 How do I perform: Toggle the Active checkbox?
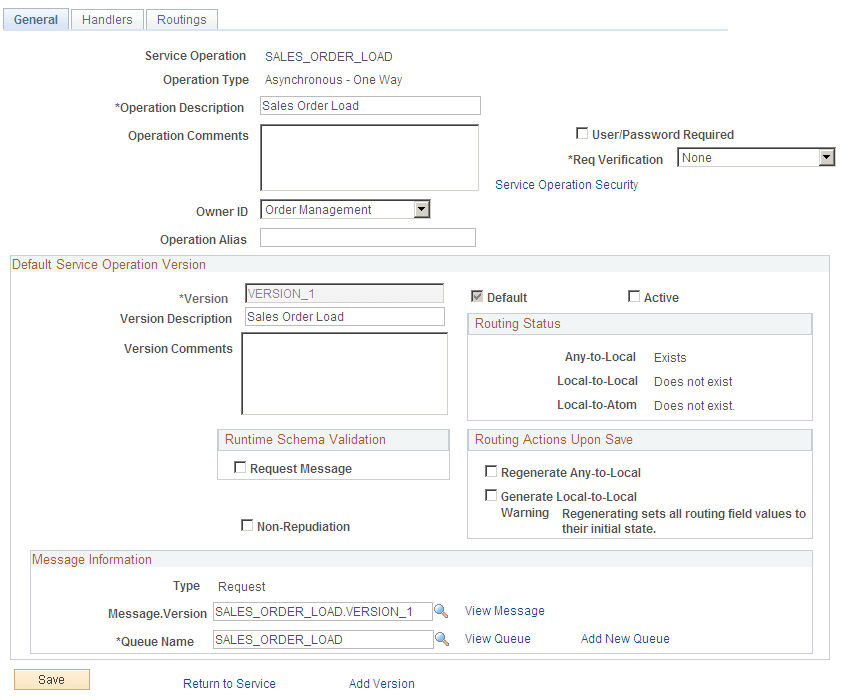tap(634, 296)
